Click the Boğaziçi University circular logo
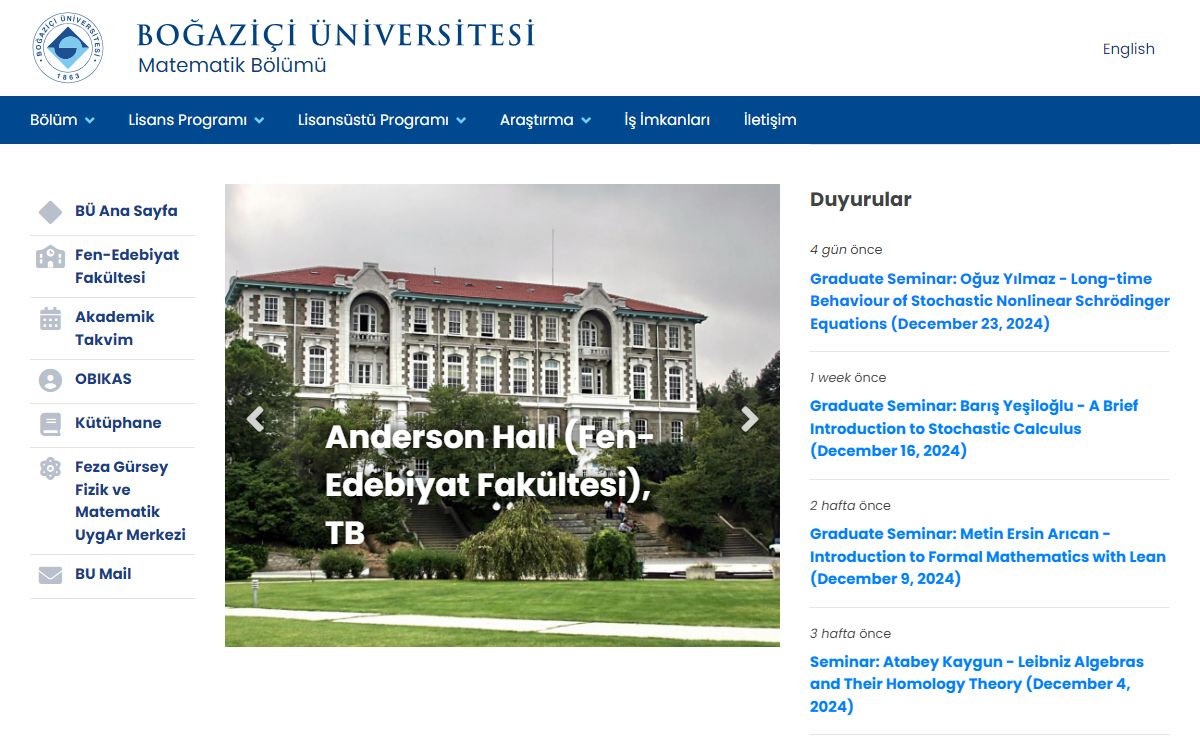The width and height of the screenshot is (1200, 740). 68,48
